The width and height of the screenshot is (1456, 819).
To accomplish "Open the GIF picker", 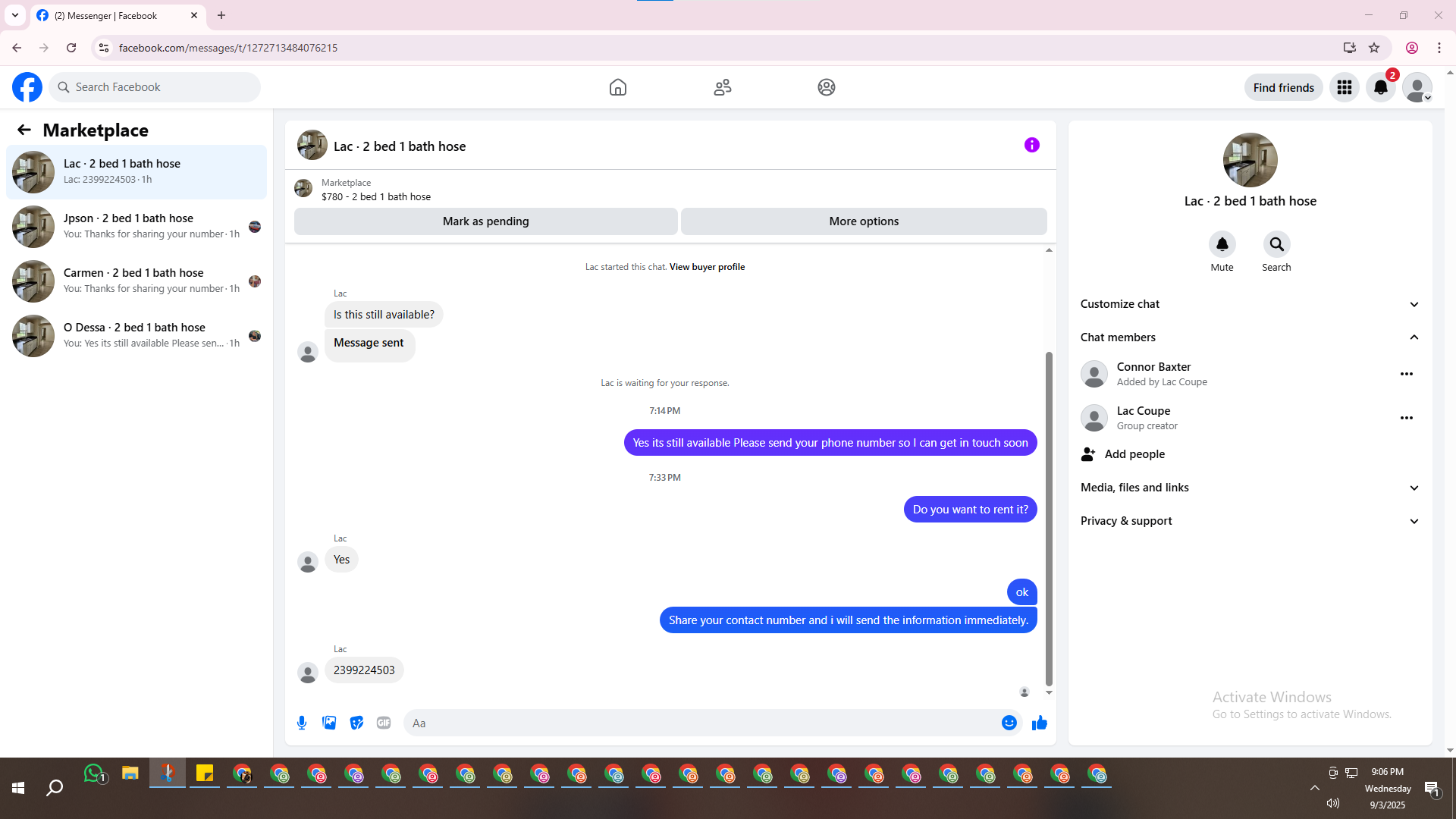I will click(384, 723).
